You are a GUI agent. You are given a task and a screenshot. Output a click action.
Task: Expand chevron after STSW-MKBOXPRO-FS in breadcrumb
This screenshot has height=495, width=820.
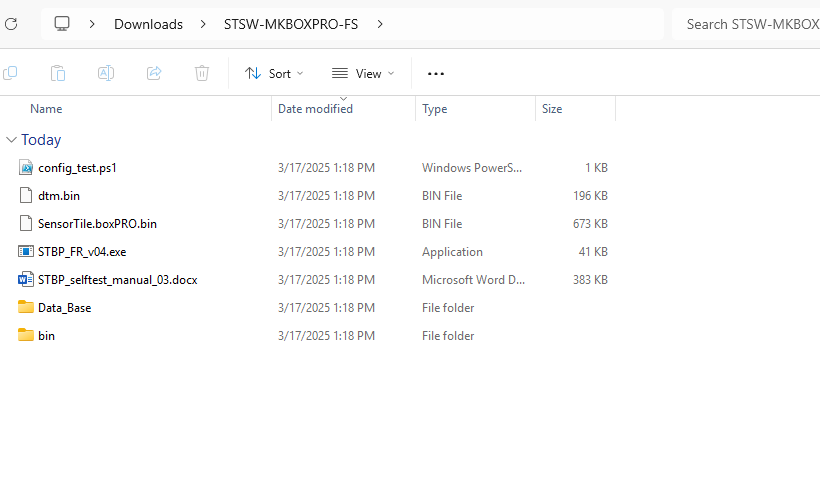(x=380, y=24)
